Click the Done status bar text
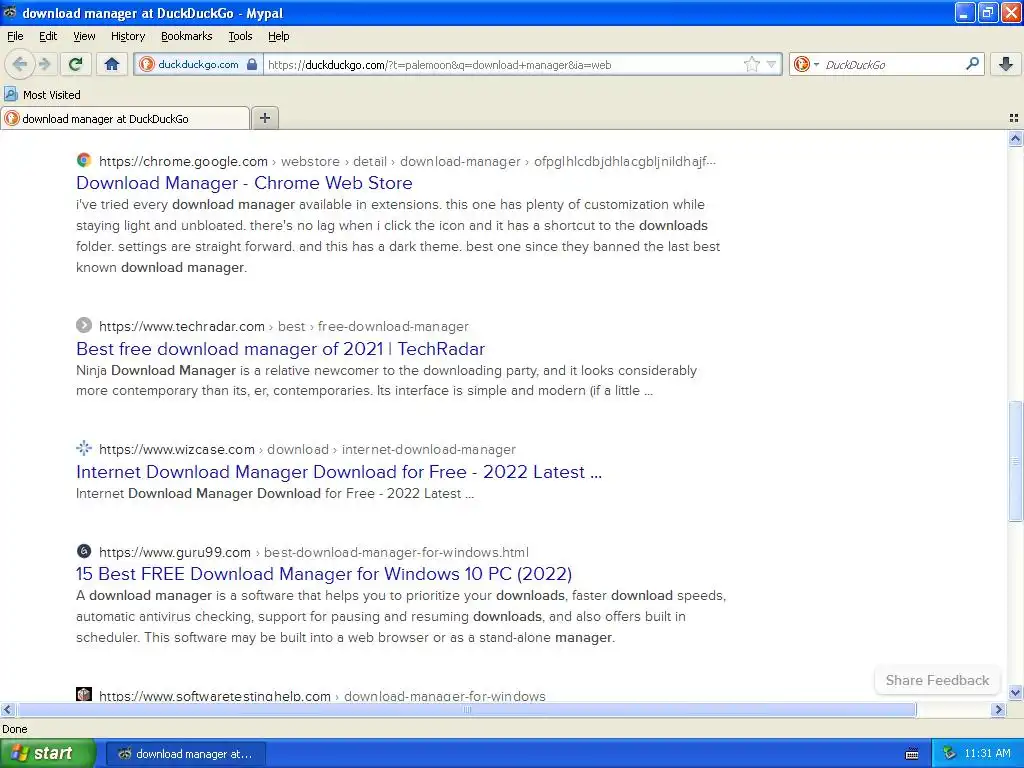 14,729
